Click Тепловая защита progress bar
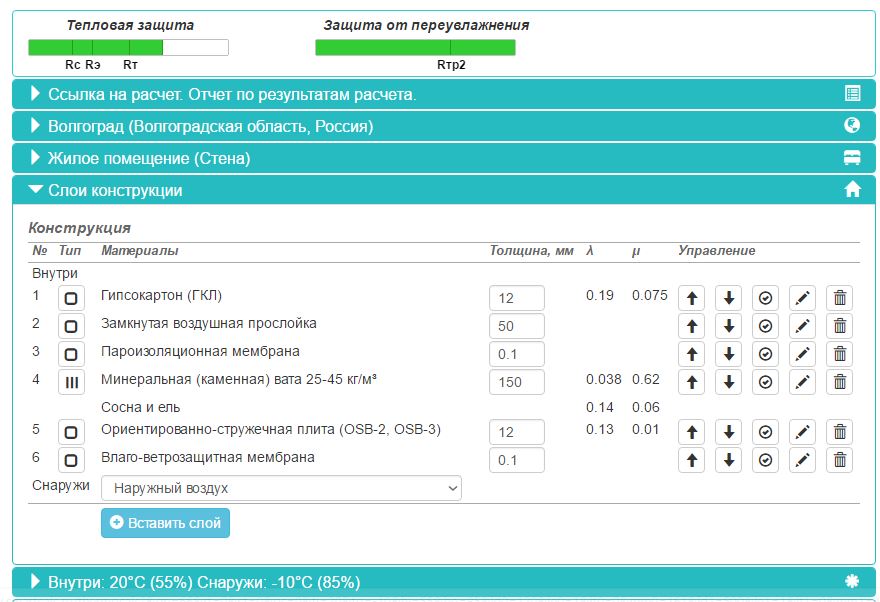Viewport: 880px width, 602px height. coord(129,47)
